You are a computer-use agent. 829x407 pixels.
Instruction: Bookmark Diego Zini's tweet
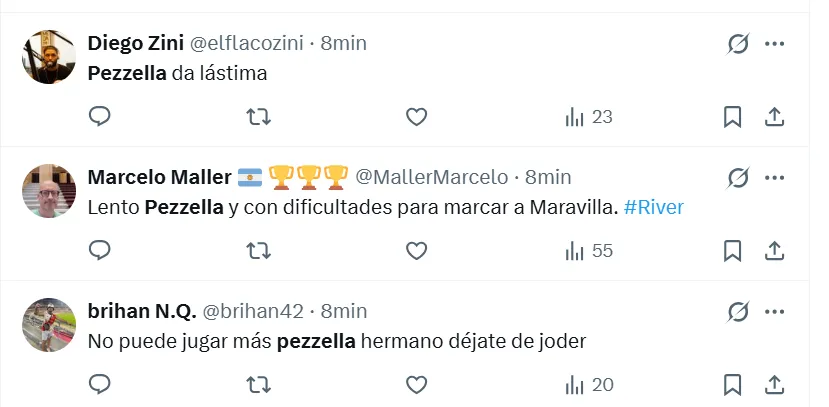[x=733, y=117]
